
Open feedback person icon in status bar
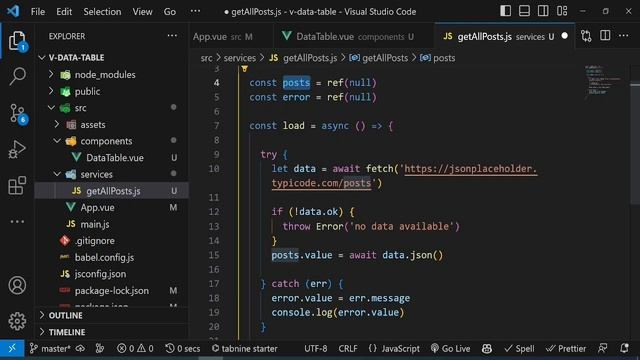tap(602, 349)
